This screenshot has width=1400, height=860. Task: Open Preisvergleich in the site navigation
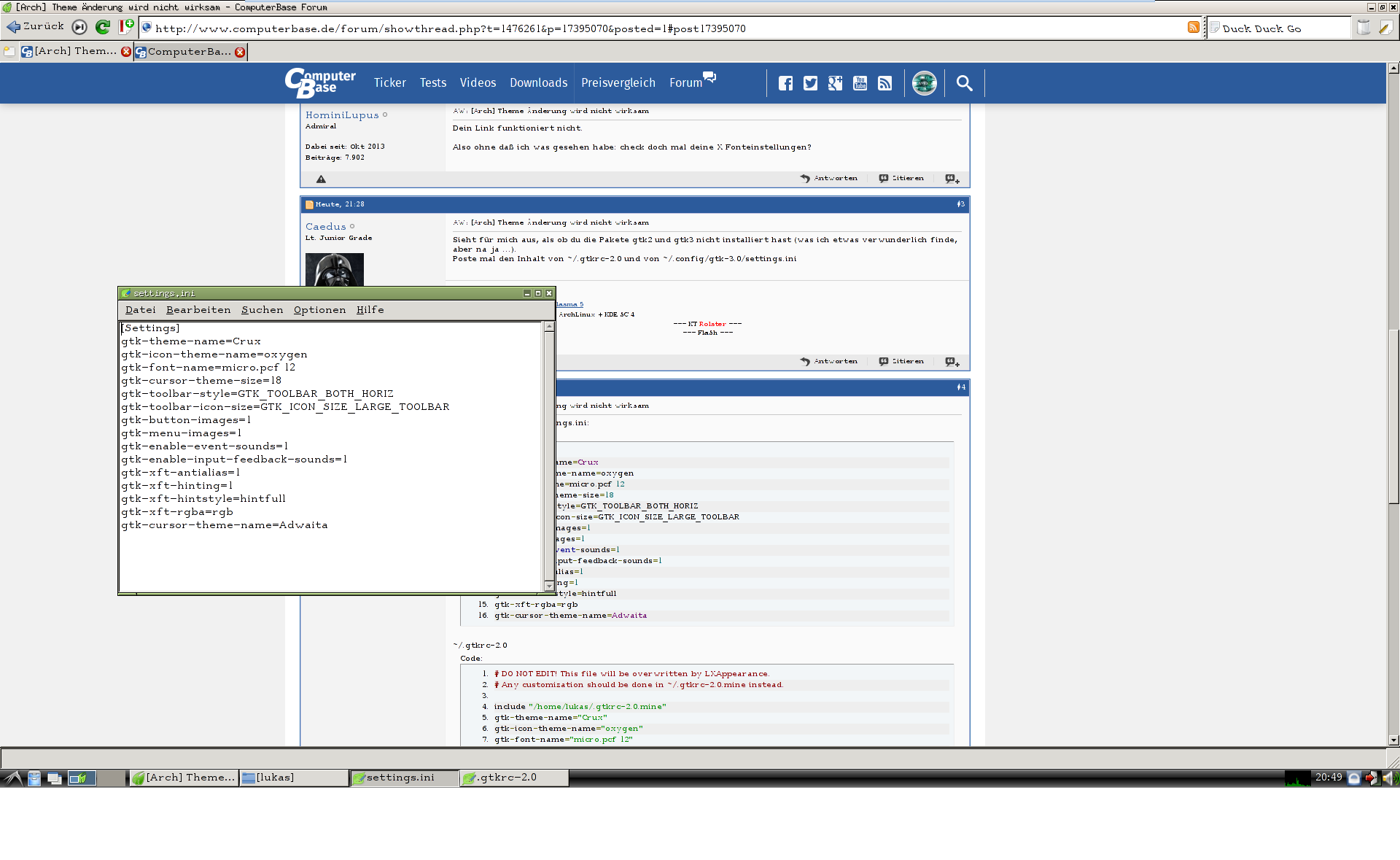618,83
